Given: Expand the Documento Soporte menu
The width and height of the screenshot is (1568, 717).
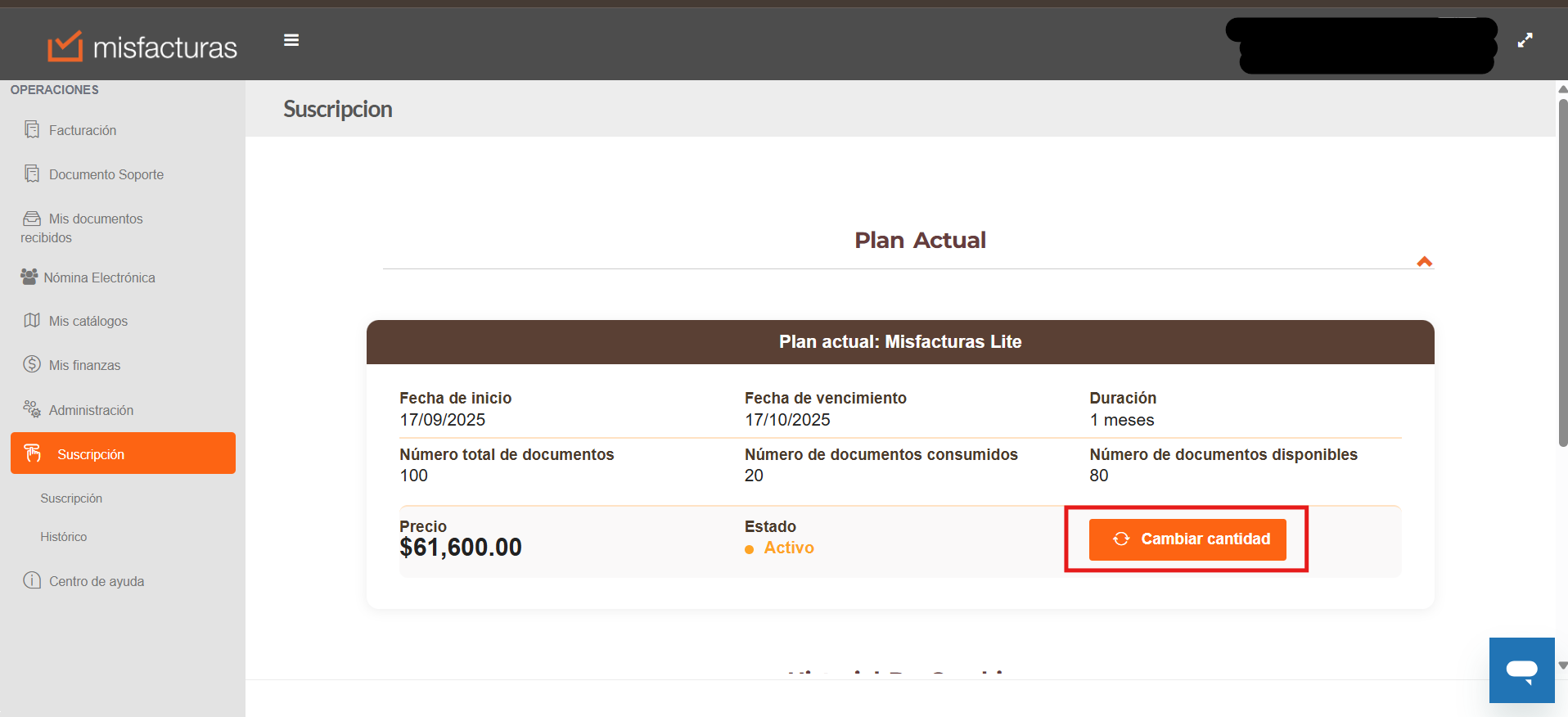Looking at the screenshot, I should (106, 174).
